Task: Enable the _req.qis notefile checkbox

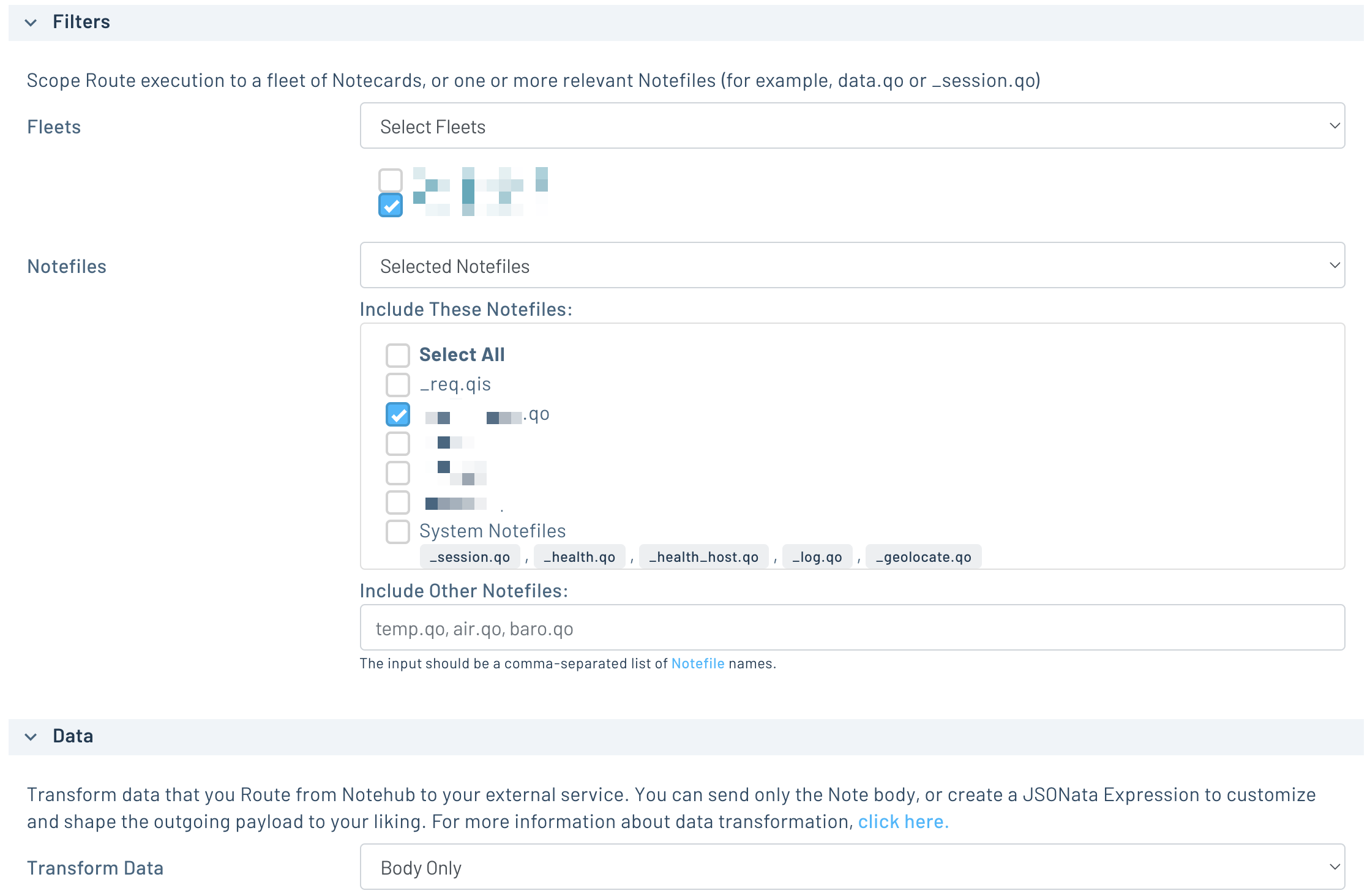Action: click(x=398, y=385)
